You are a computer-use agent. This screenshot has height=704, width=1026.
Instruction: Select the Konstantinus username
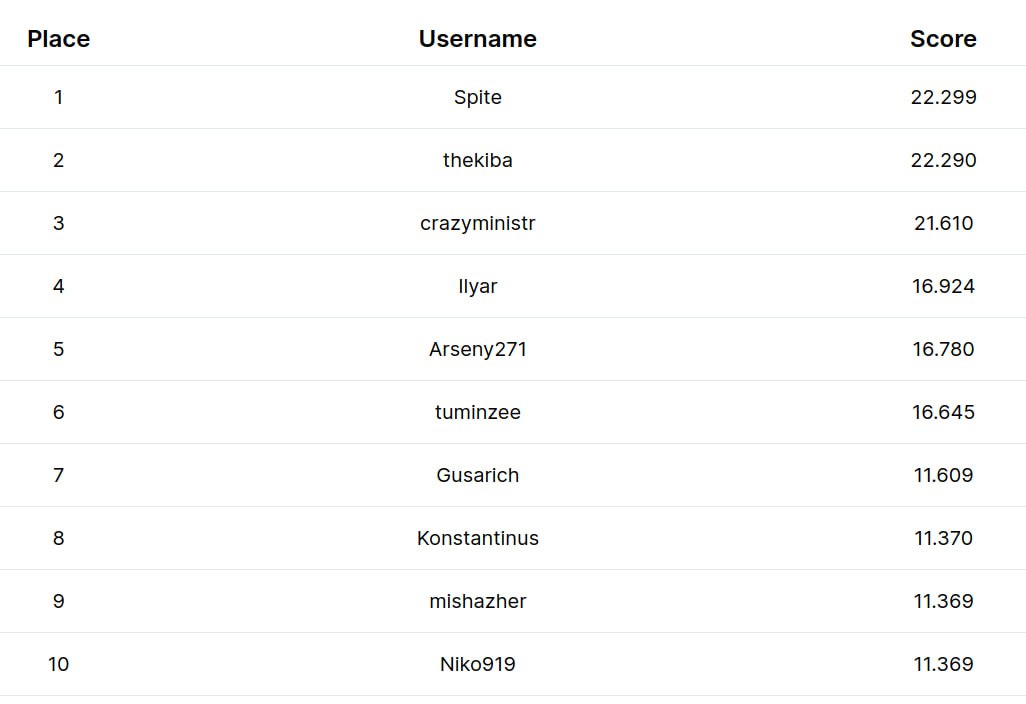pos(477,538)
